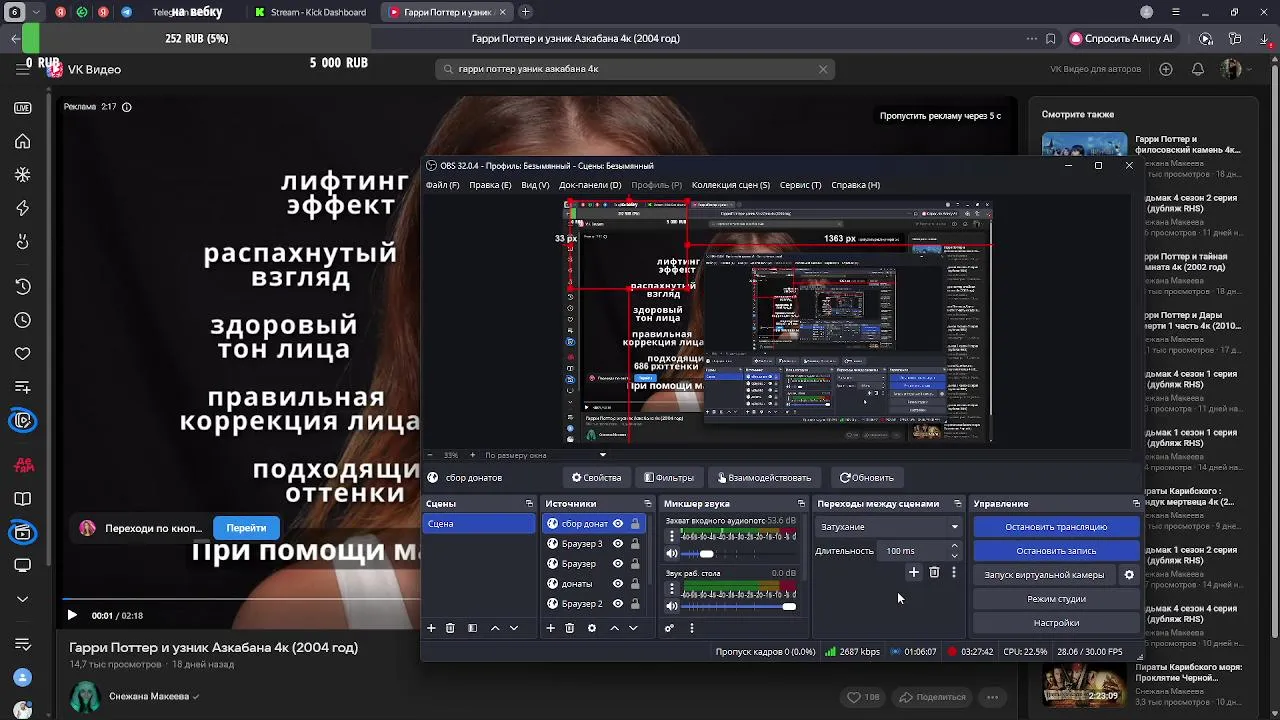Click the Перейти ad button
The width and height of the screenshot is (1280, 720).
coord(246,527)
